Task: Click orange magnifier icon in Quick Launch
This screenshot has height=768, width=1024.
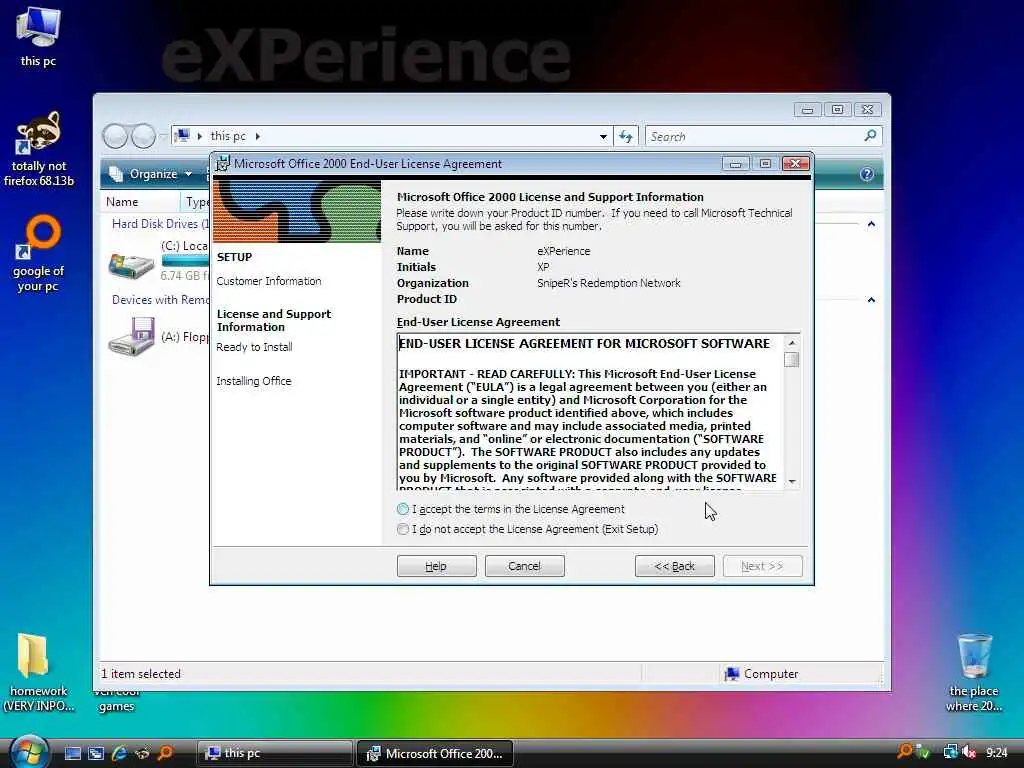Action: (165, 753)
